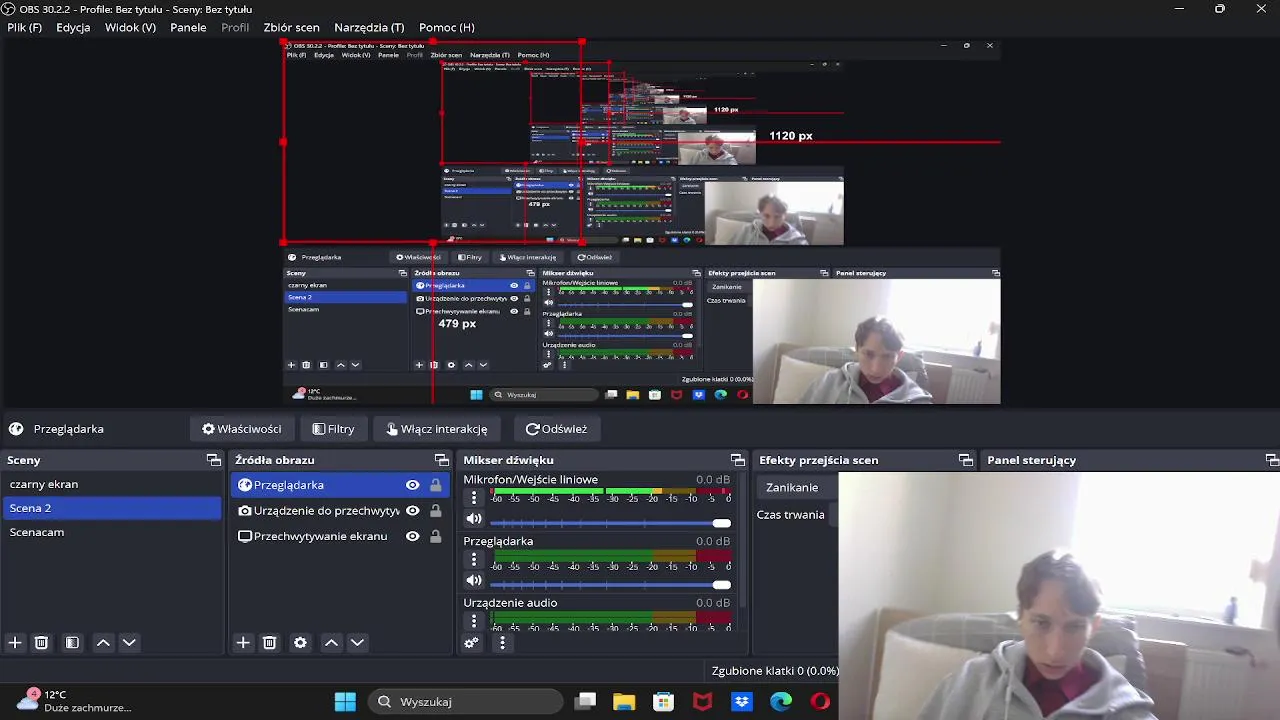The height and width of the screenshot is (720, 1280).
Task: Open Panele menu
Action: pyautogui.click(x=188, y=27)
